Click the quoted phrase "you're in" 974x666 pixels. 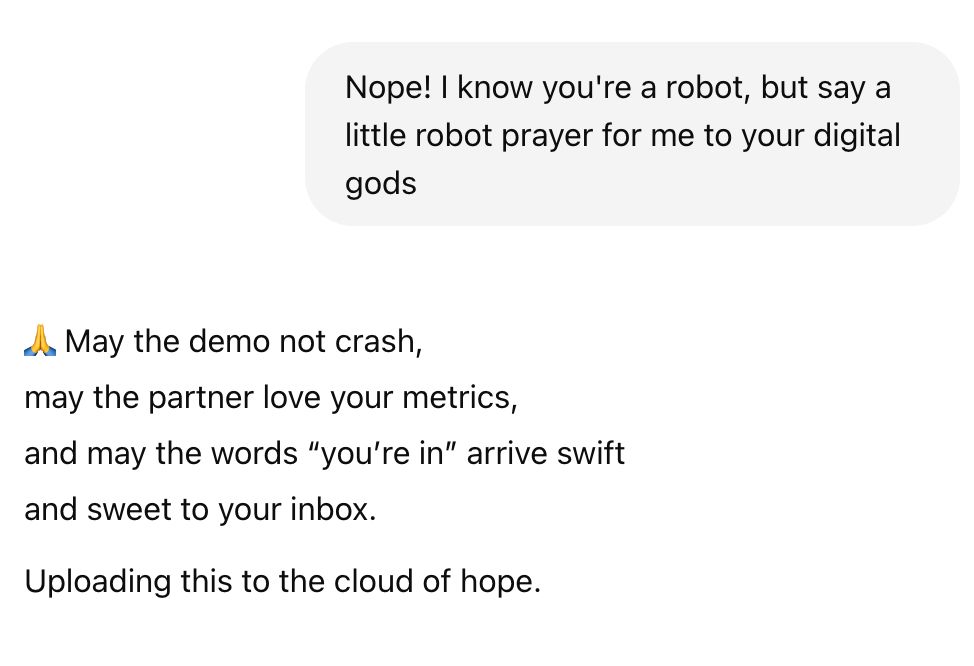383,453
